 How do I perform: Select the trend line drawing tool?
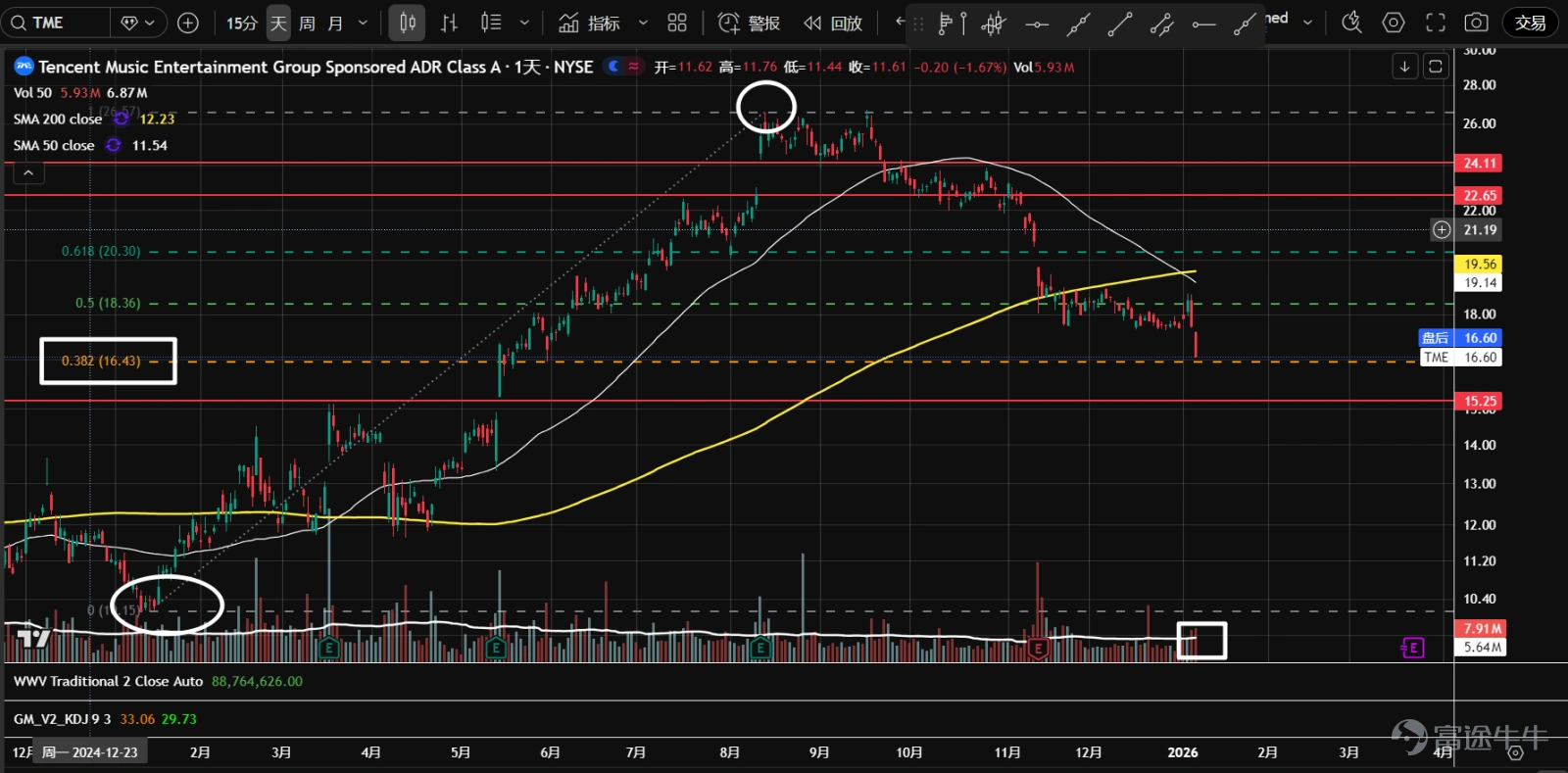(x=1119, y=24)
